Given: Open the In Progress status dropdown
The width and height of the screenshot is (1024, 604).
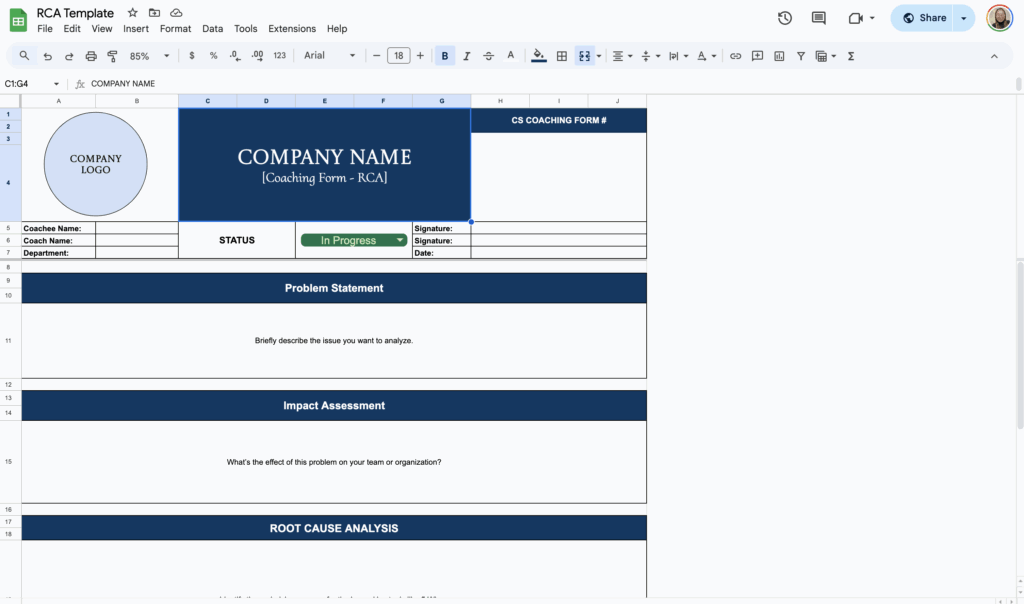Looking at the screenshot, I should point(399,239).
